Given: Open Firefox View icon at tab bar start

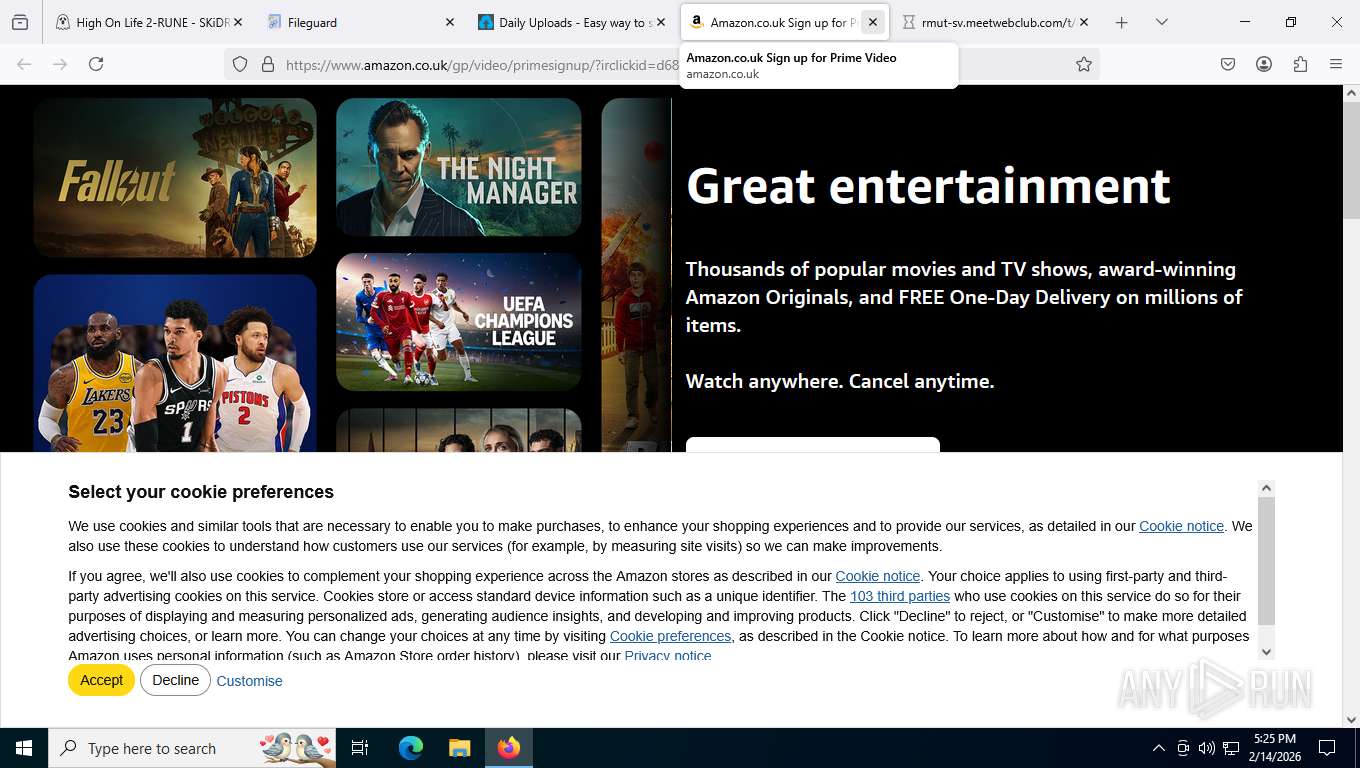Looking at the screenshot, I should pyautogui.click(x=20, y=22).
